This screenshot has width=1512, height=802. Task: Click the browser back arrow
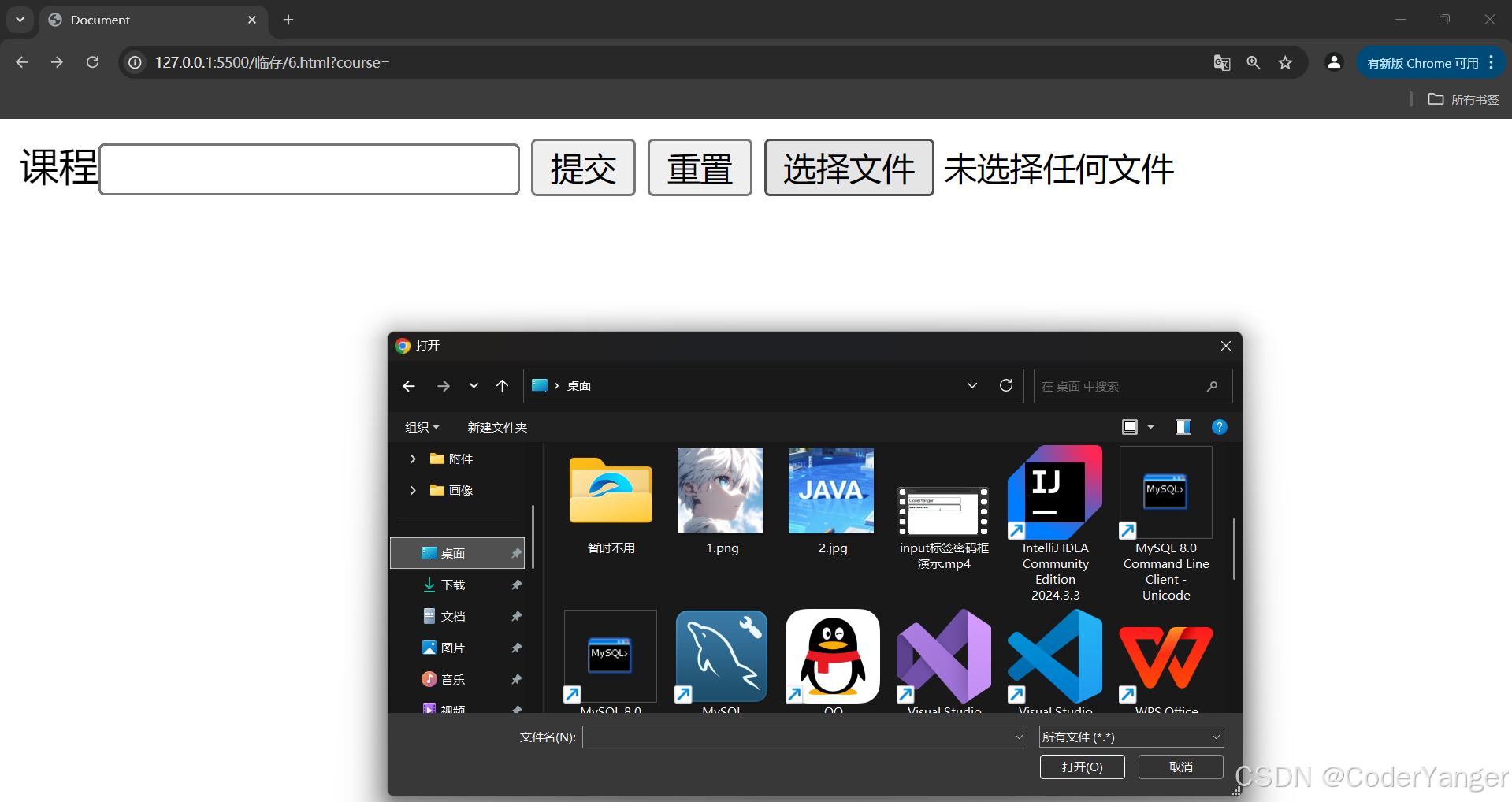click(22, 62)
